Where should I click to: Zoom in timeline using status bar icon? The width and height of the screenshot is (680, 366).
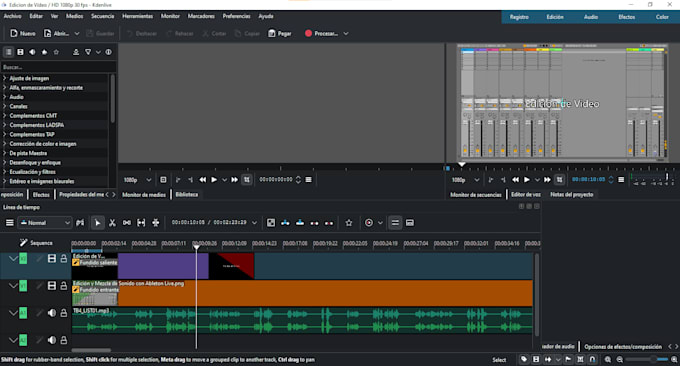674,359
